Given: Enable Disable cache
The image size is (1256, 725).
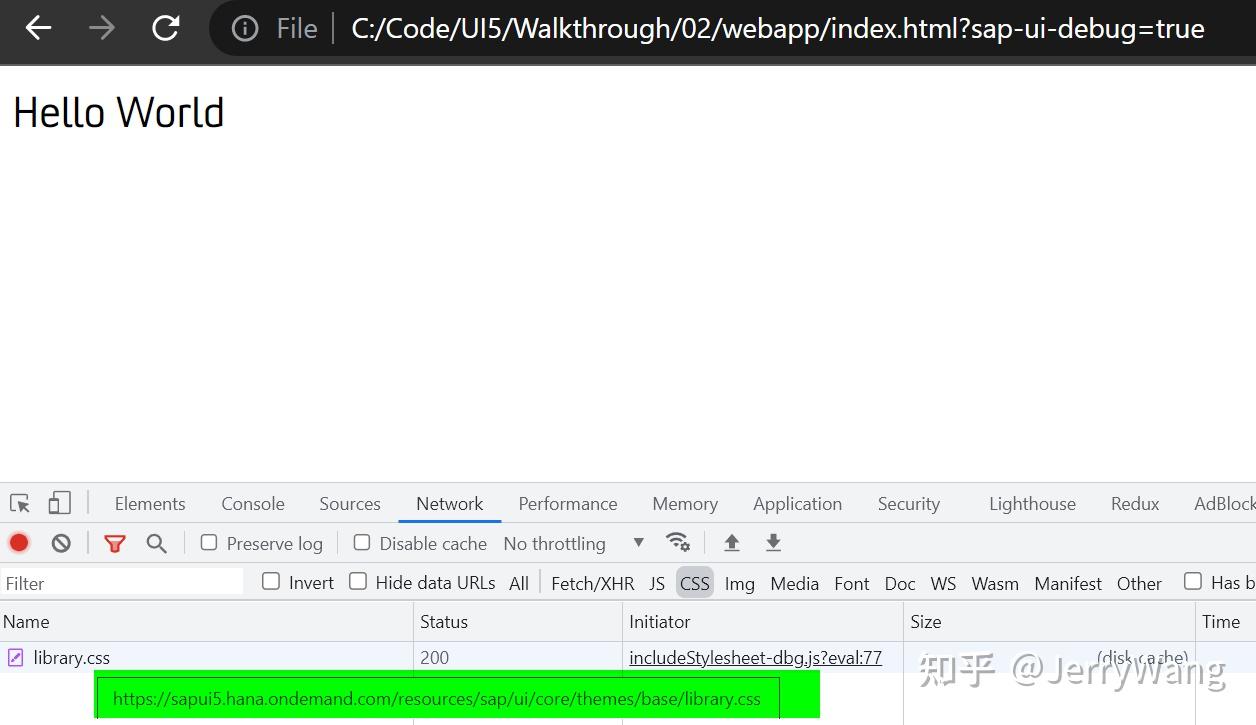Looking at the screenshot, I should [x=361, y=542].
